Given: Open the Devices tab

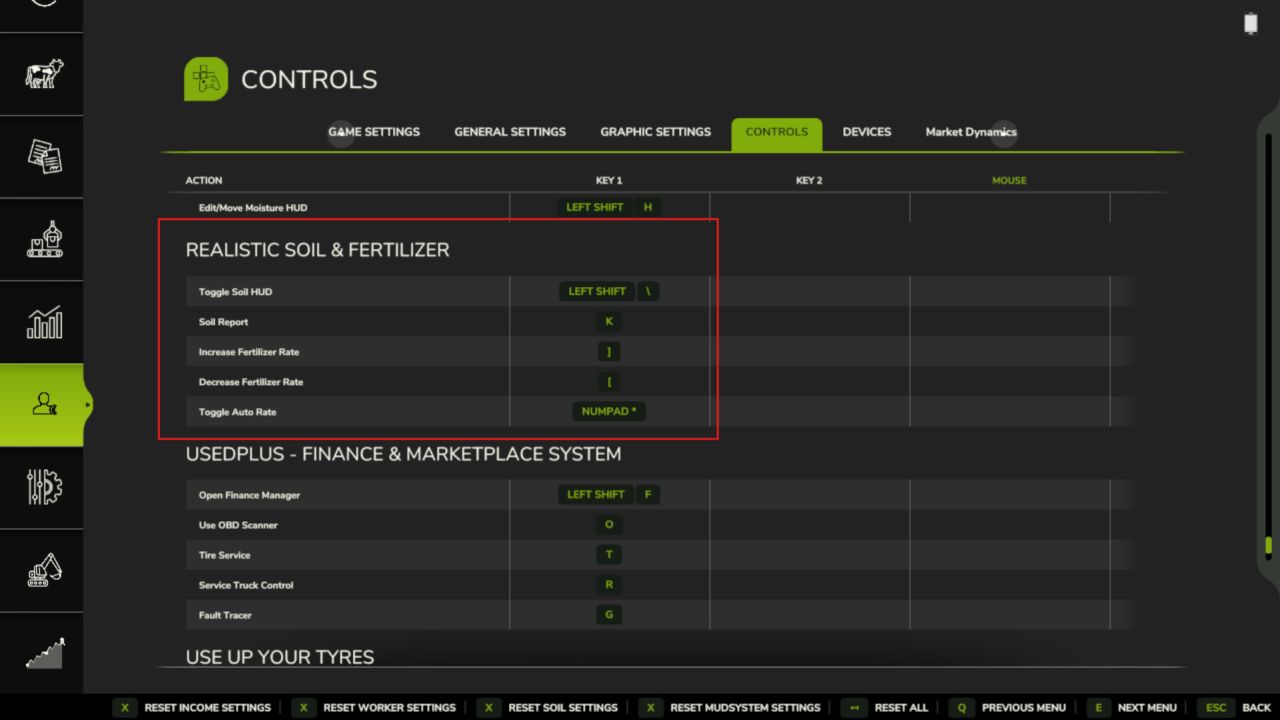Looking at the screenshot, I should (x=866, y=132).
